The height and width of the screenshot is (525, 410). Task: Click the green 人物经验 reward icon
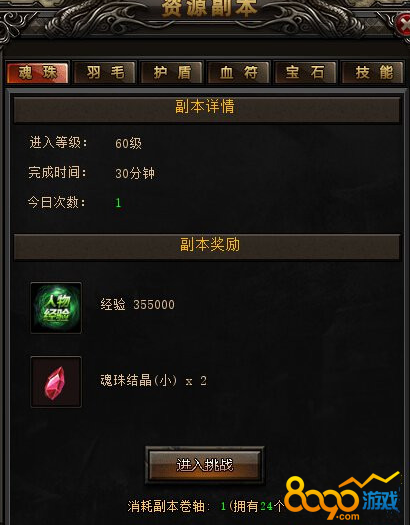tap(56, 308)
